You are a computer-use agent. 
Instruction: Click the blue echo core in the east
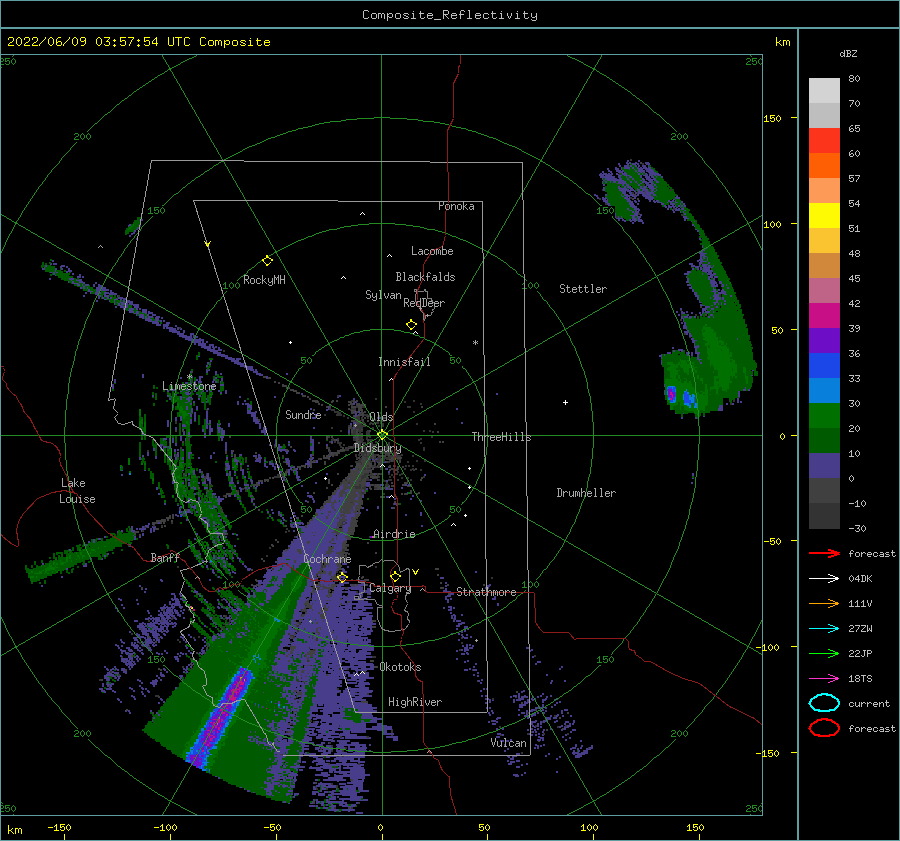[689, 398]
